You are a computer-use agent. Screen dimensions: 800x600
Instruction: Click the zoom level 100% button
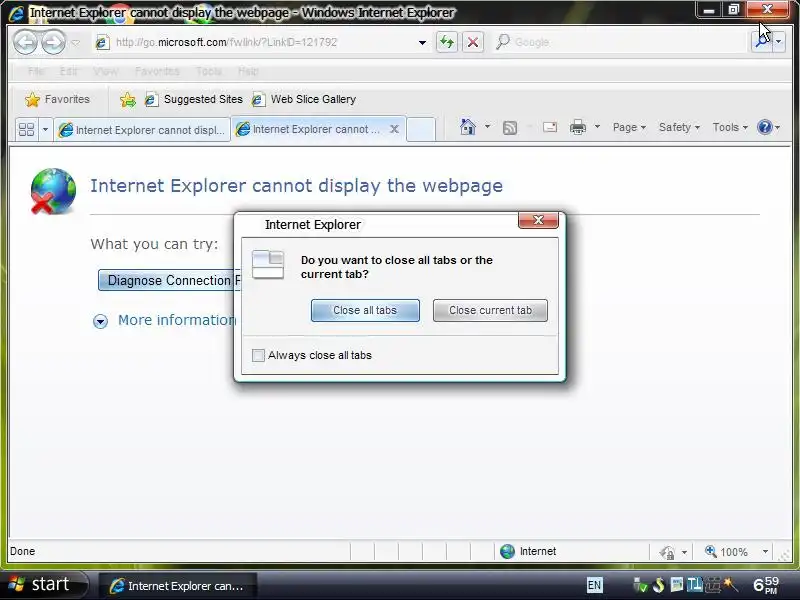tap(727, 552)
